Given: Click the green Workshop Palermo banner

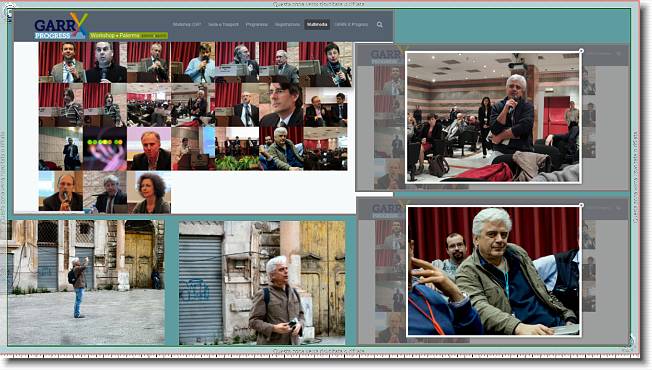Looking at the screenshot, I should coord(128,36).
